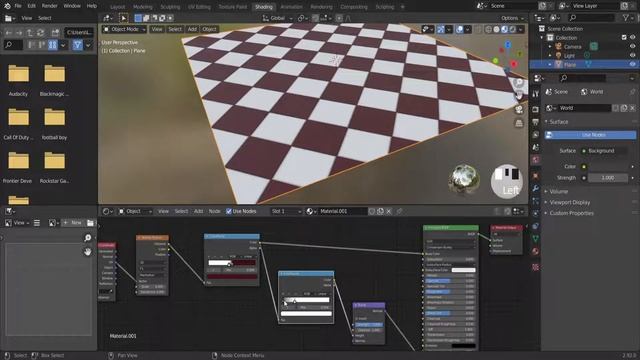Viewport: 640px width, 360px height.
Task: Select the Tweak select tool
Action: coord(123,18)
